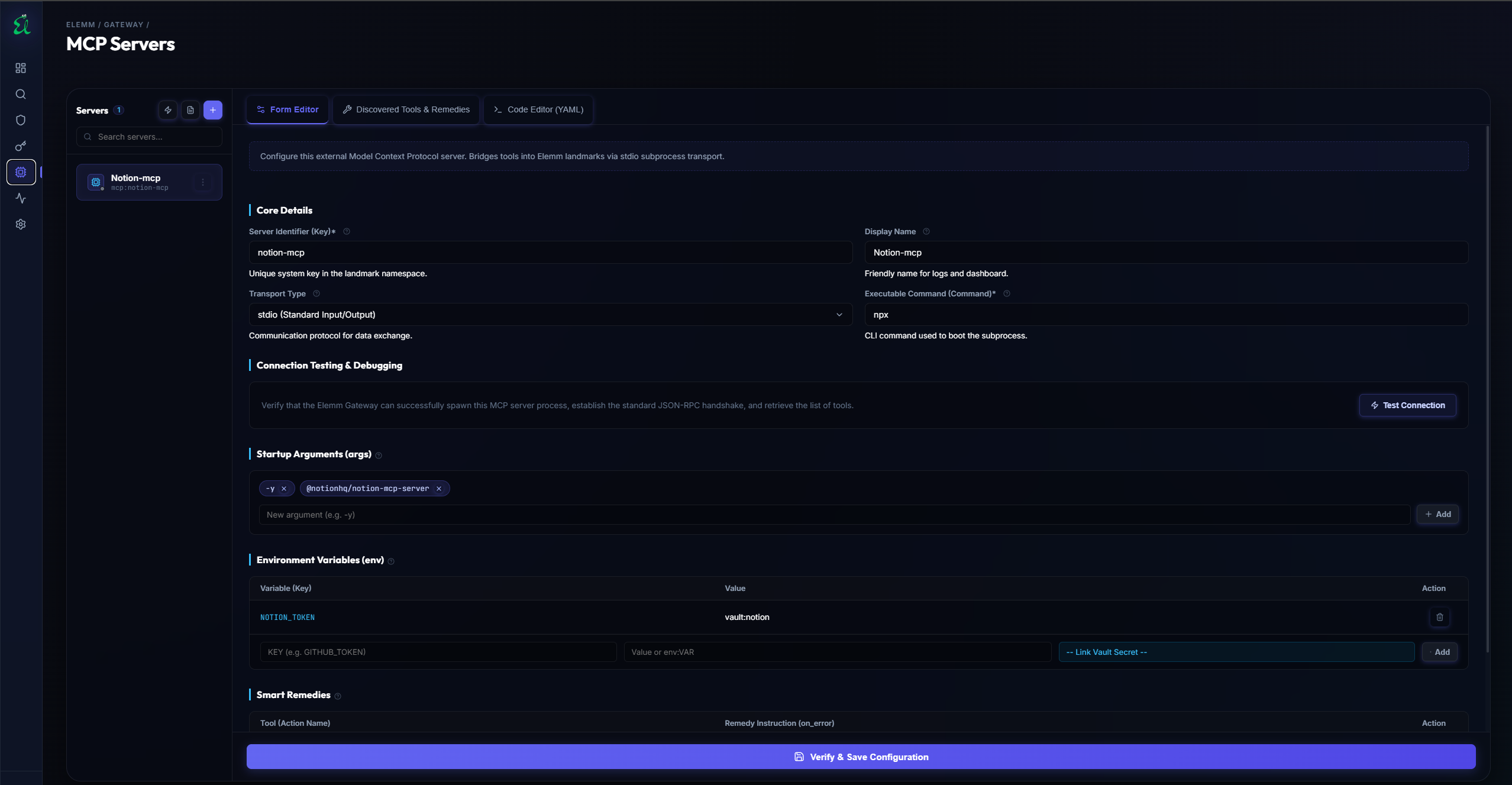The width and height of the screenshot is (1512, 785).
Task: Show help for Smart Remedies
Action: click(338, 696)
